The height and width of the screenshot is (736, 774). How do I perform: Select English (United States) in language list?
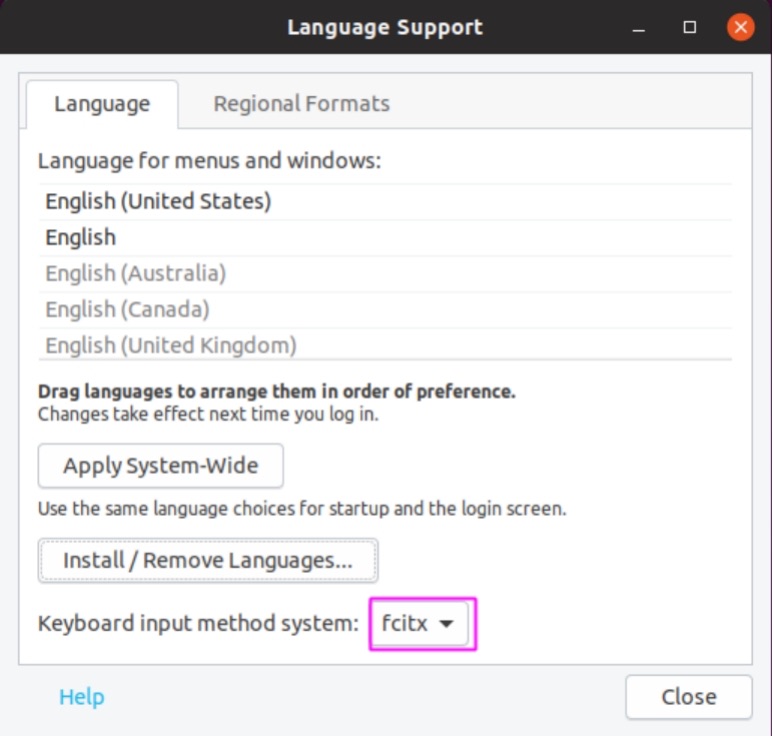pos(385,201)
